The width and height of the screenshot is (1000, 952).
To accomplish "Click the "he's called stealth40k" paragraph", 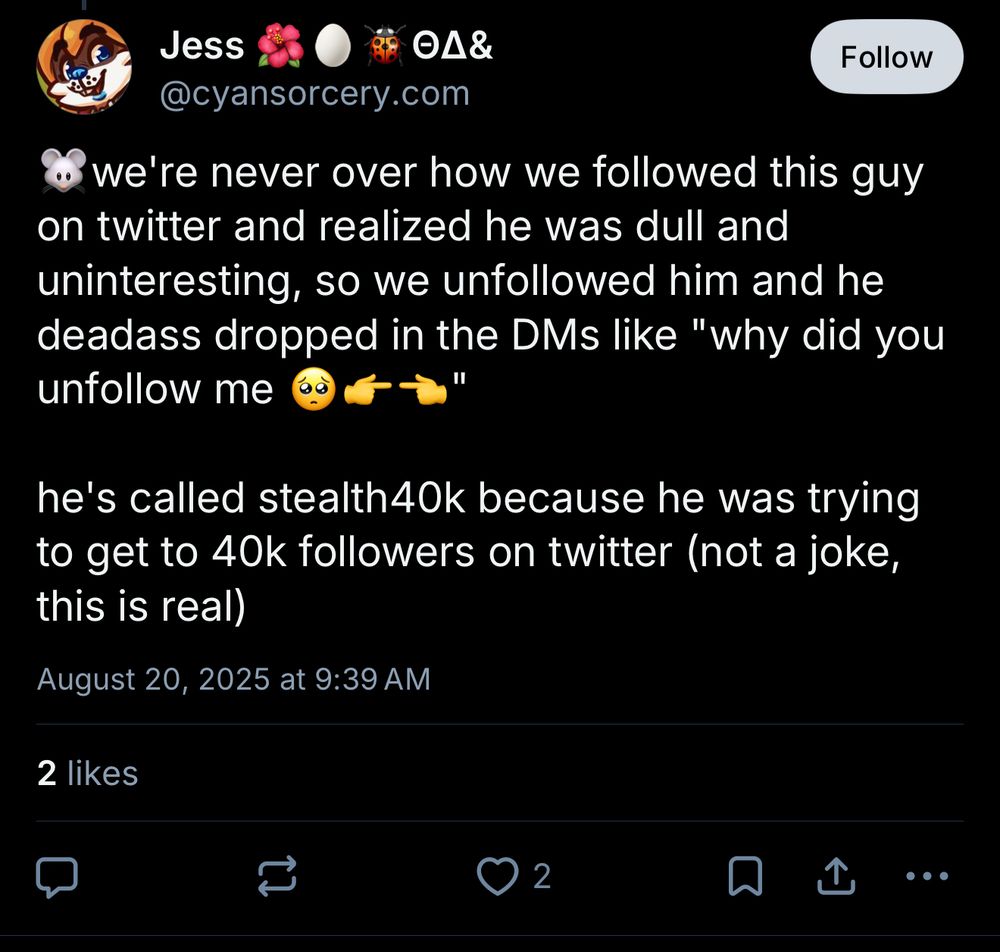I will (477, 552).
